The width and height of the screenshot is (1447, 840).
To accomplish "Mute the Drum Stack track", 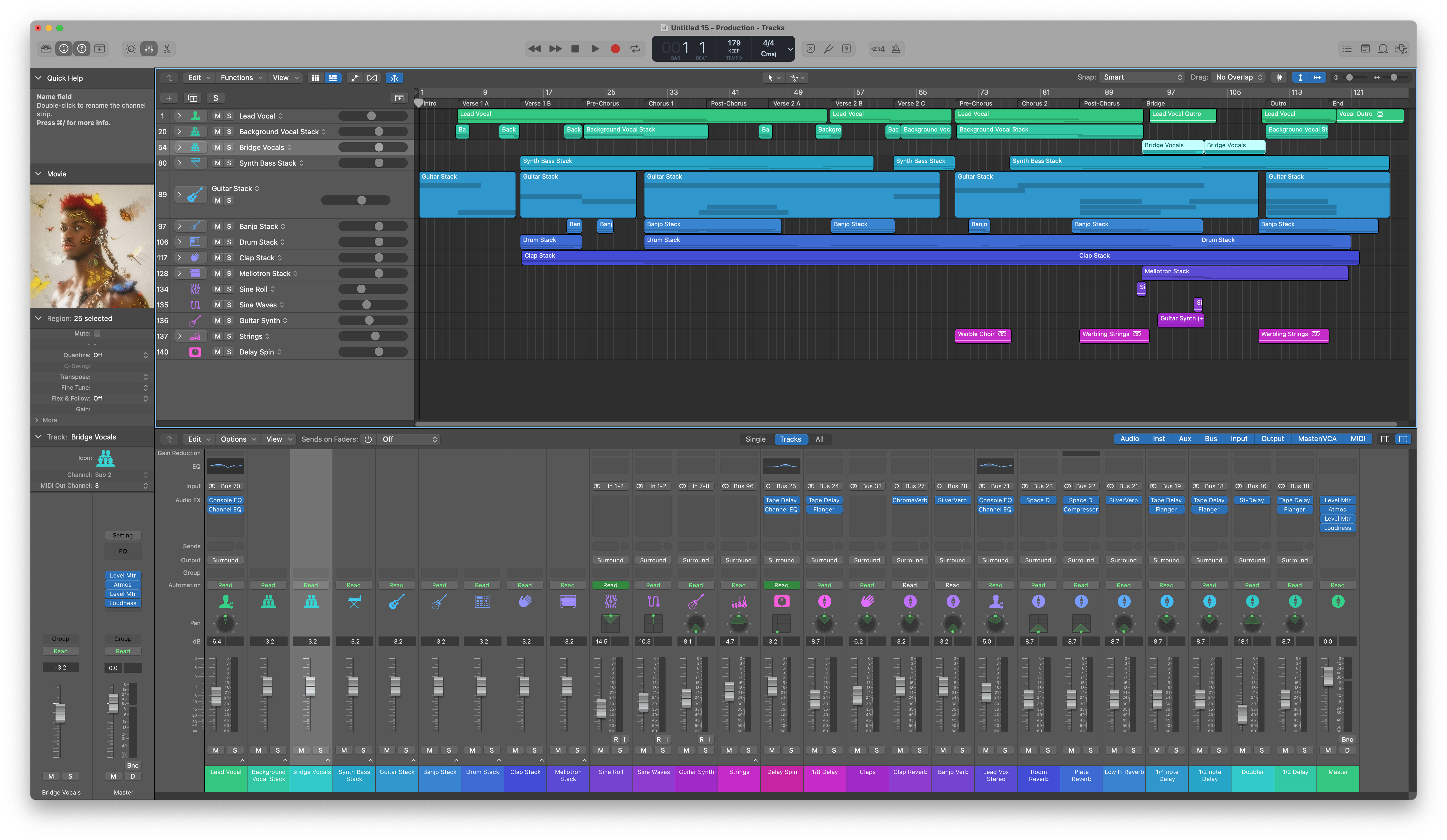I will click(217, 242).
